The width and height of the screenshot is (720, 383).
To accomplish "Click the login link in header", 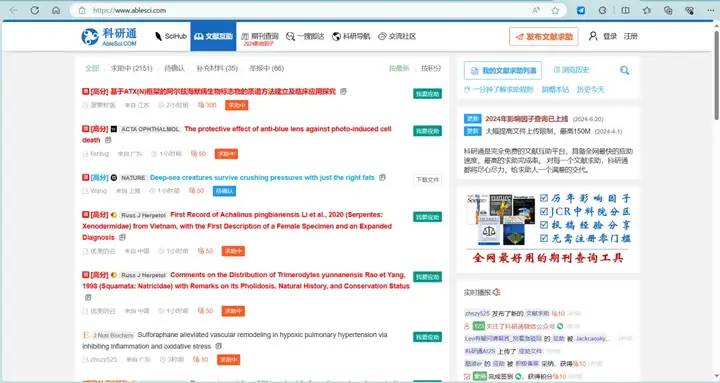I will (x=610, y=36).
